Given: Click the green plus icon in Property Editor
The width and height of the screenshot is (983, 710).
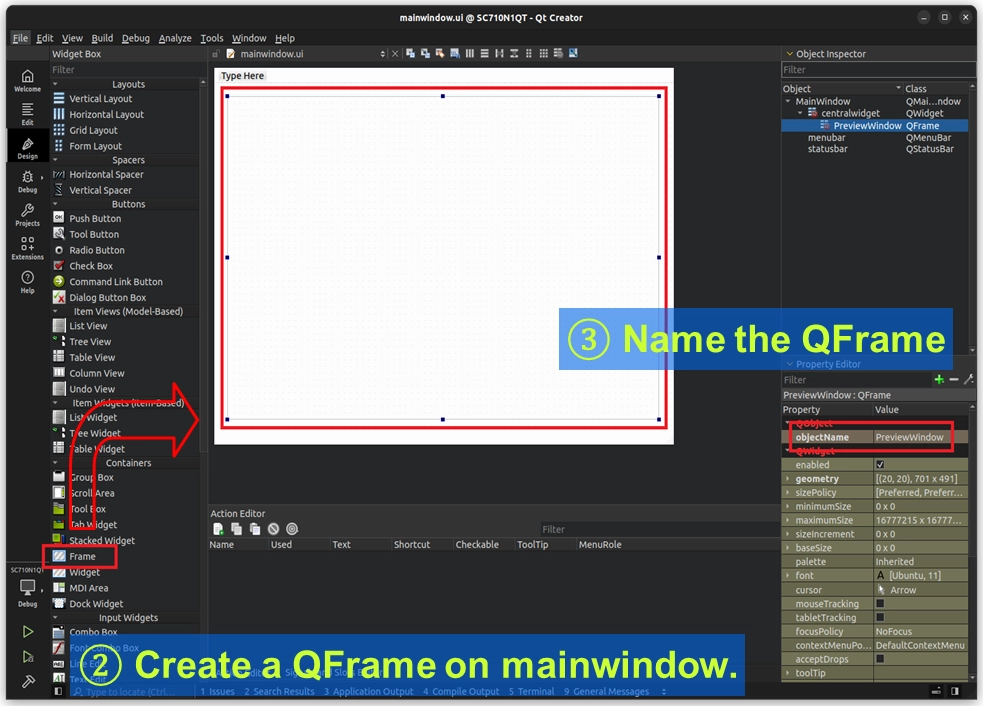Looking at the screenshot, I should pyautogui.click(x=938, y=380).
